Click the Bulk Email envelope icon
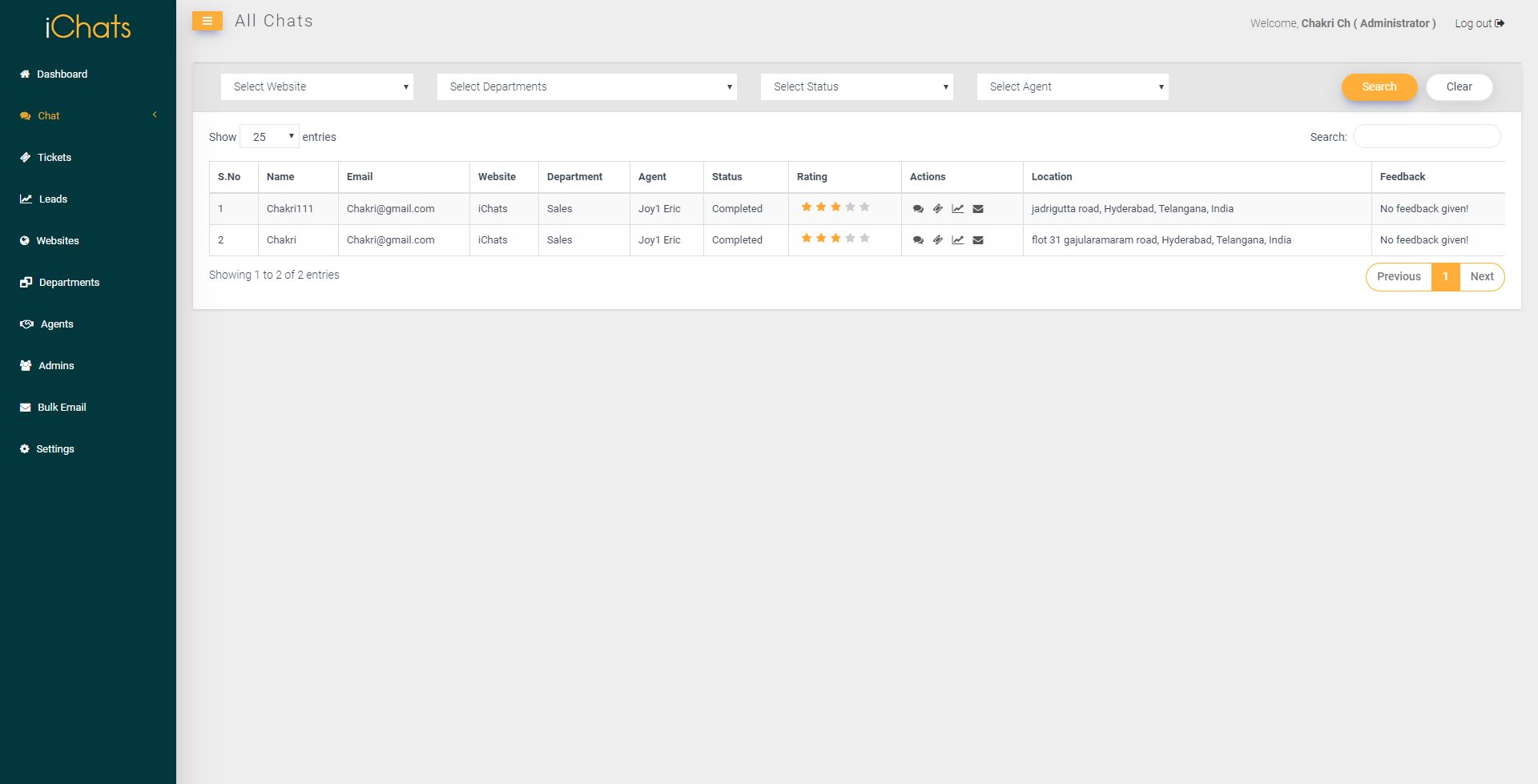Image resolution: width=1538 pixels, height=784 pixels. pyautogui.click(x=26, y=407)
